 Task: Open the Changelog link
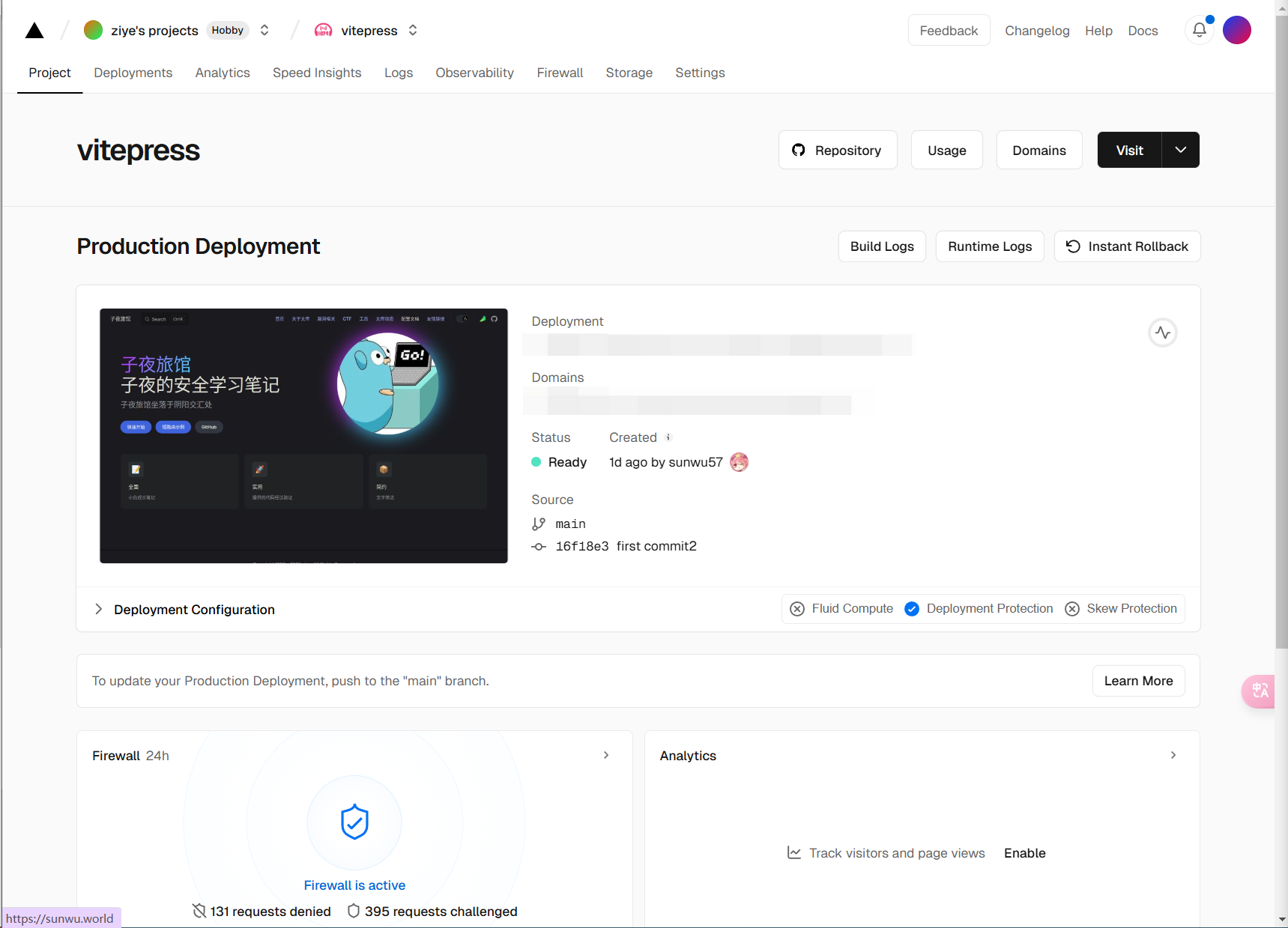tap(1037, 31)
